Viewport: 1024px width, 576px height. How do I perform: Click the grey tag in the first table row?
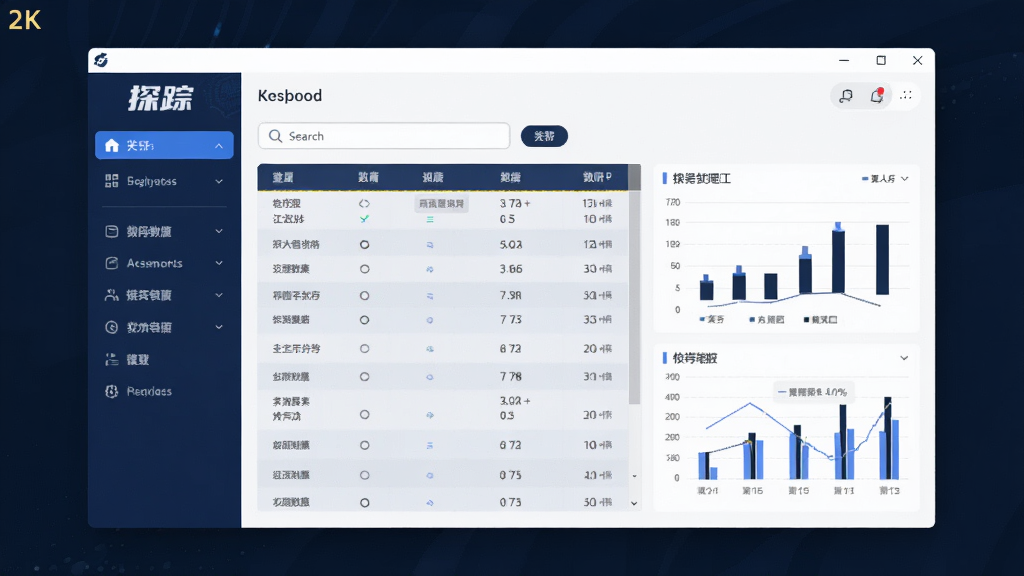[441, 204]
